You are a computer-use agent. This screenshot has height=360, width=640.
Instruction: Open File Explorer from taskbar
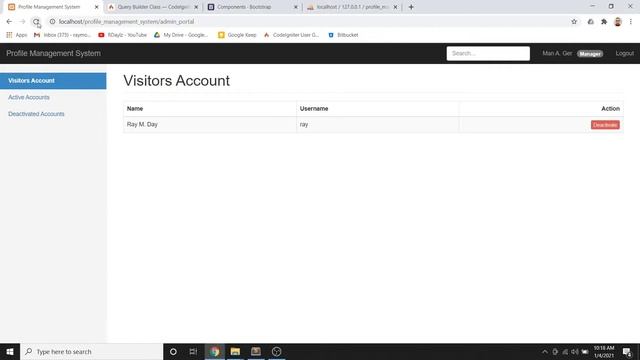[235, 351]
